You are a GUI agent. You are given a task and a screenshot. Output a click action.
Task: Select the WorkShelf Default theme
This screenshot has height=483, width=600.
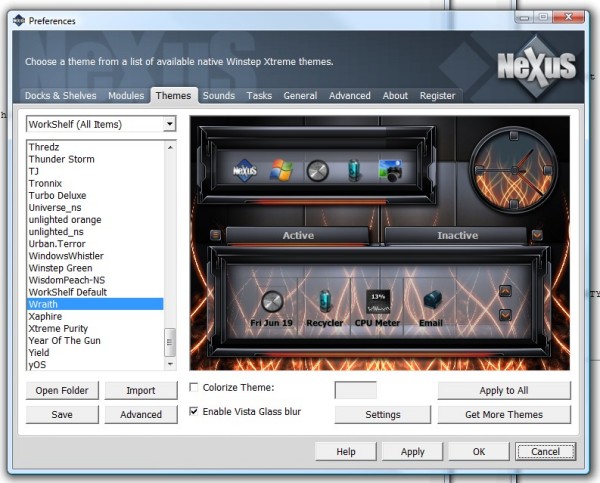point(95,292)
